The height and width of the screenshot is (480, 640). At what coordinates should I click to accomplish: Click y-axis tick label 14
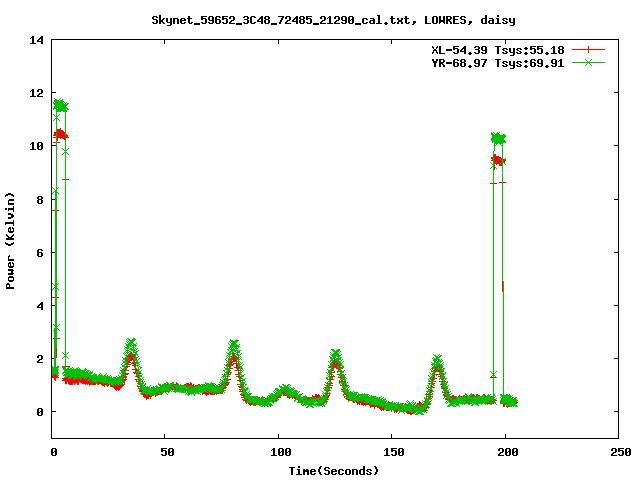pyautogui.click(x=36, y=40)
